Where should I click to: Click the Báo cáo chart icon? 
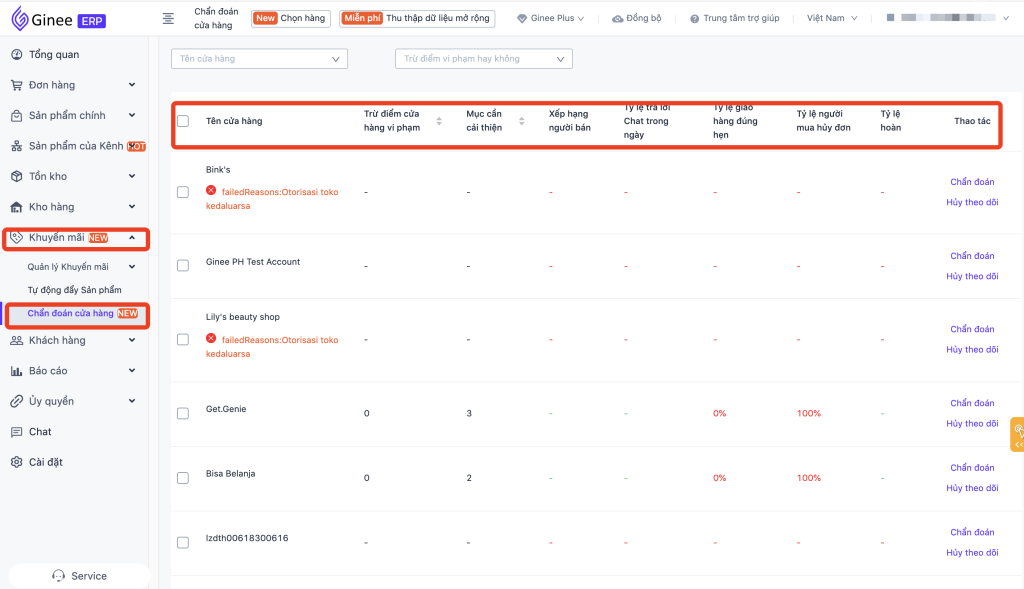pos(16,371)
